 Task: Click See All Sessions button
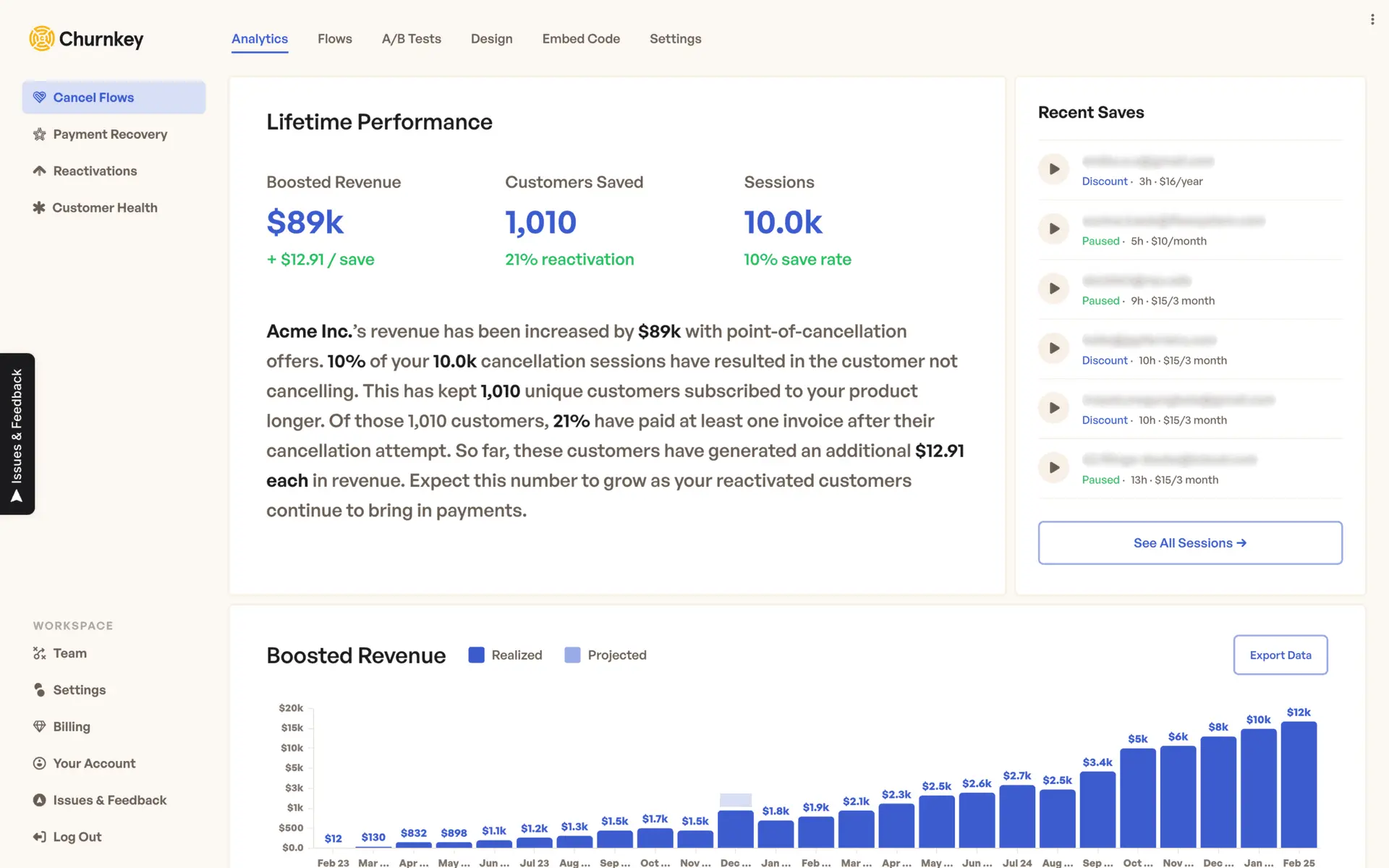[x=1189, y=543]
